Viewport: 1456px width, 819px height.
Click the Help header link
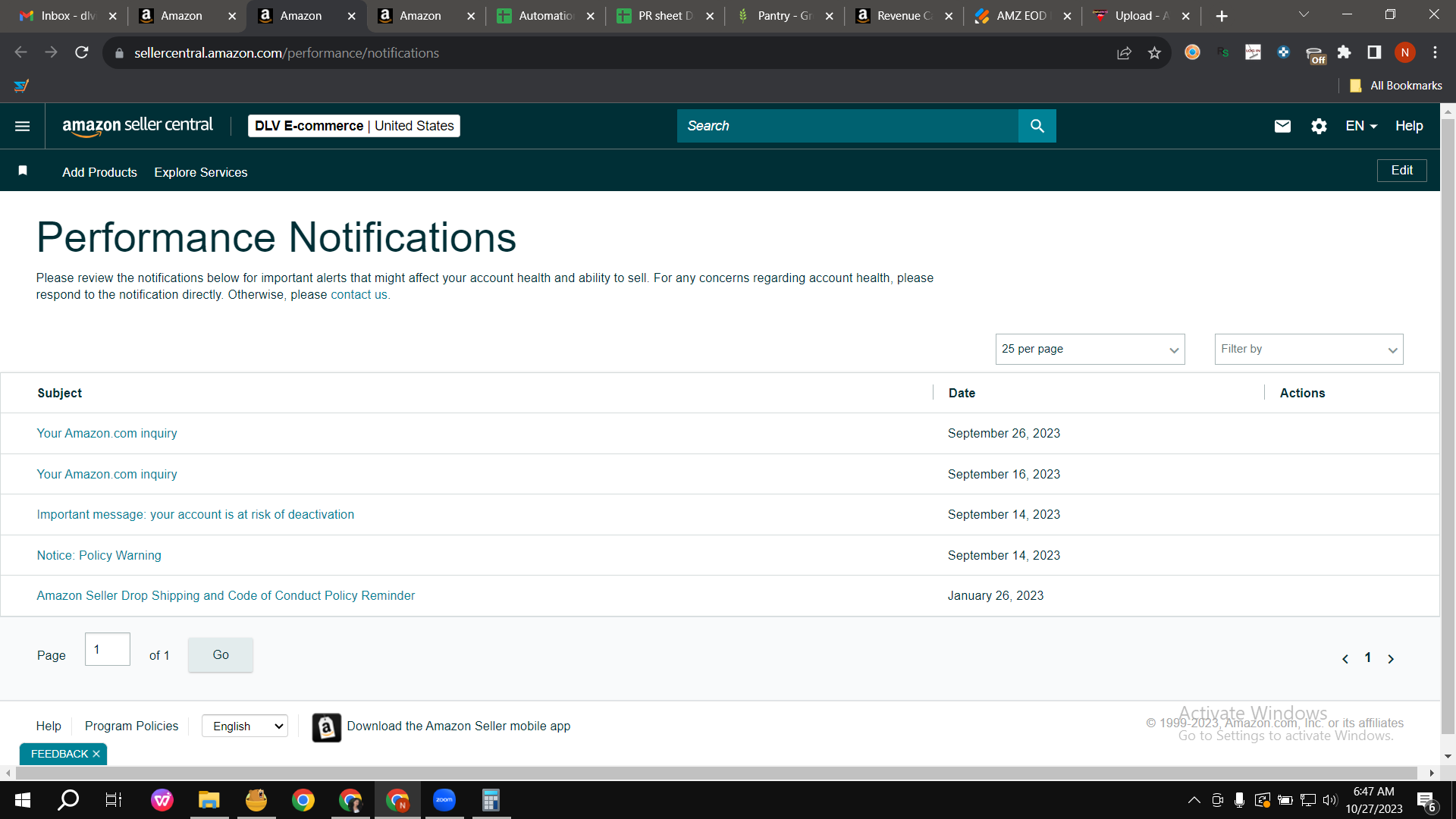(1409, 126)
